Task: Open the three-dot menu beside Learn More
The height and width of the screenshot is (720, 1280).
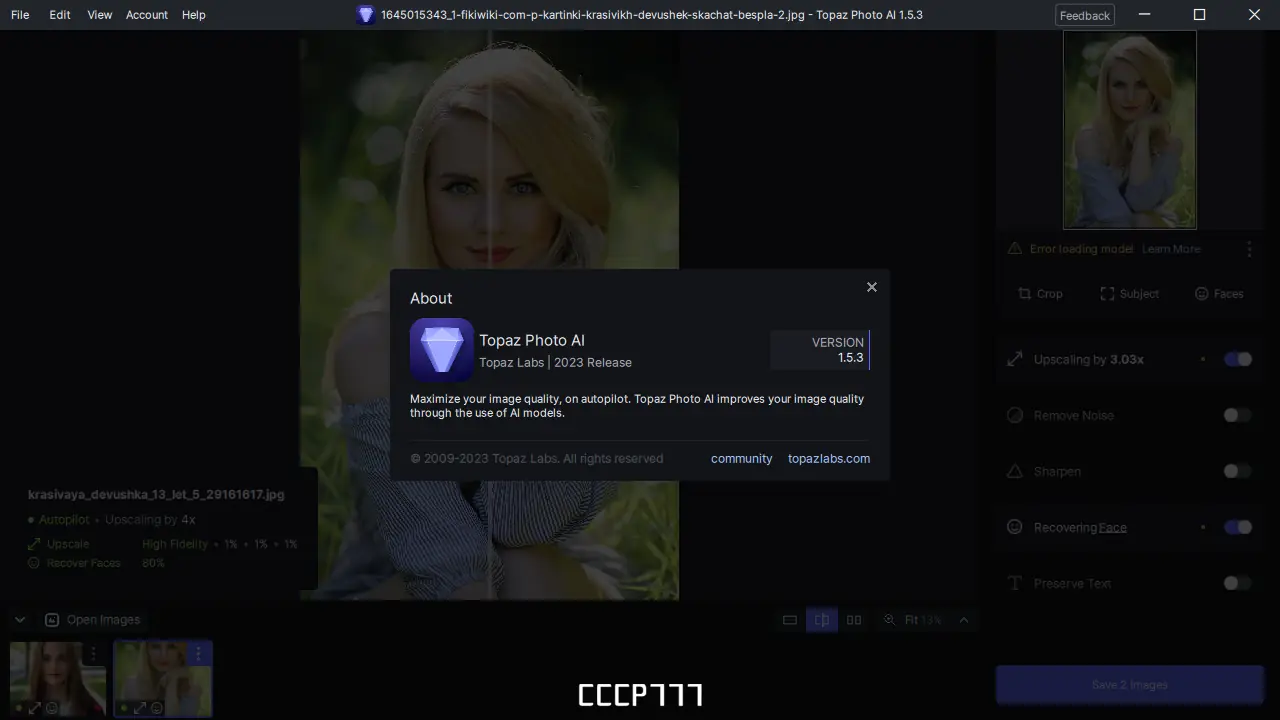Action: (1249, 249)
